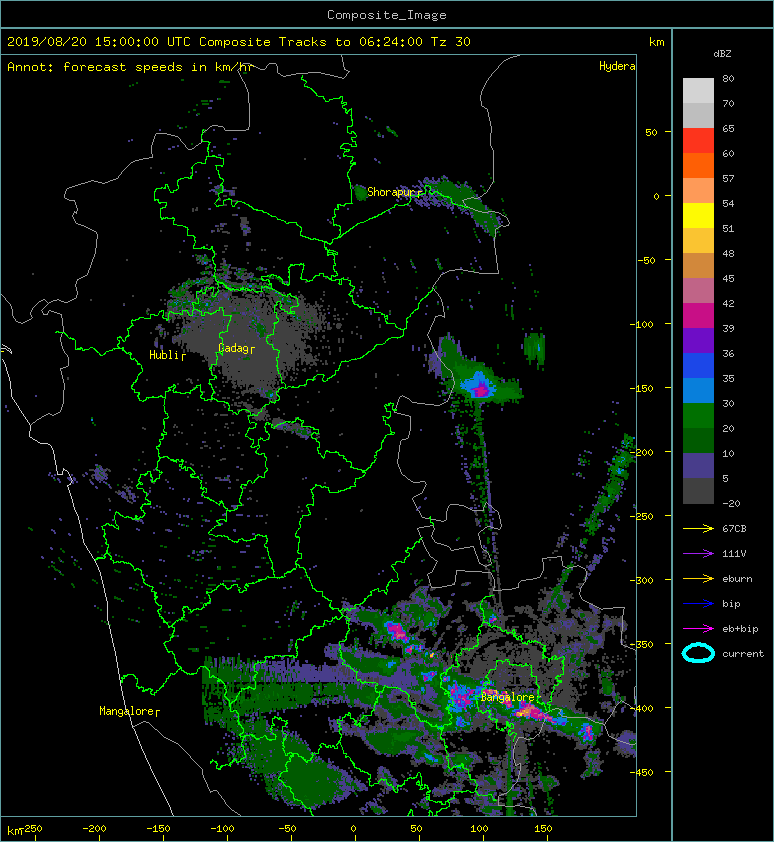Pick the dark gray -20 to 5 swatch
The height and width of the screenshot is (842, 774).
698,491
